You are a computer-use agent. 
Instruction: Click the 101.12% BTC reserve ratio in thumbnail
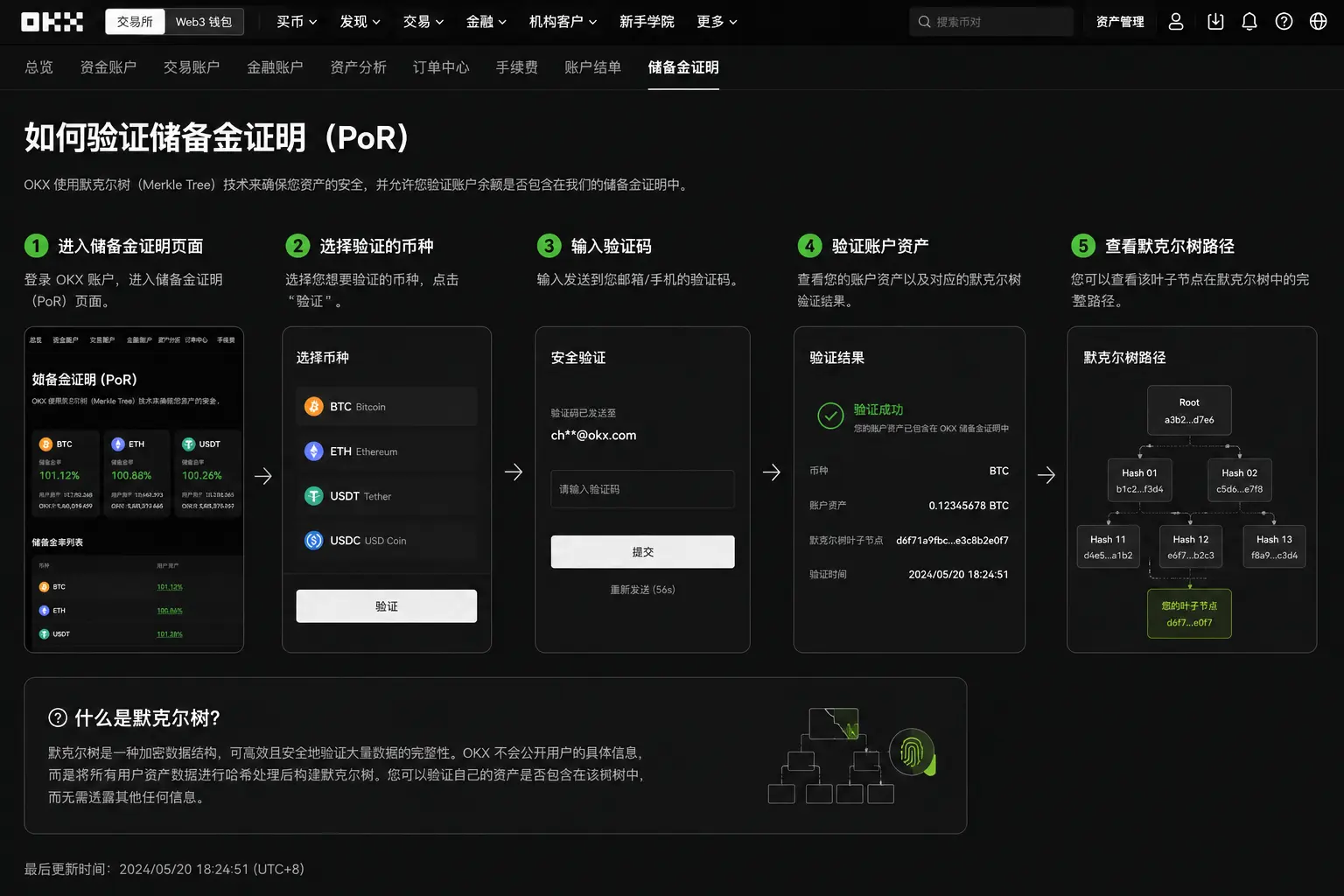(59, 475)
